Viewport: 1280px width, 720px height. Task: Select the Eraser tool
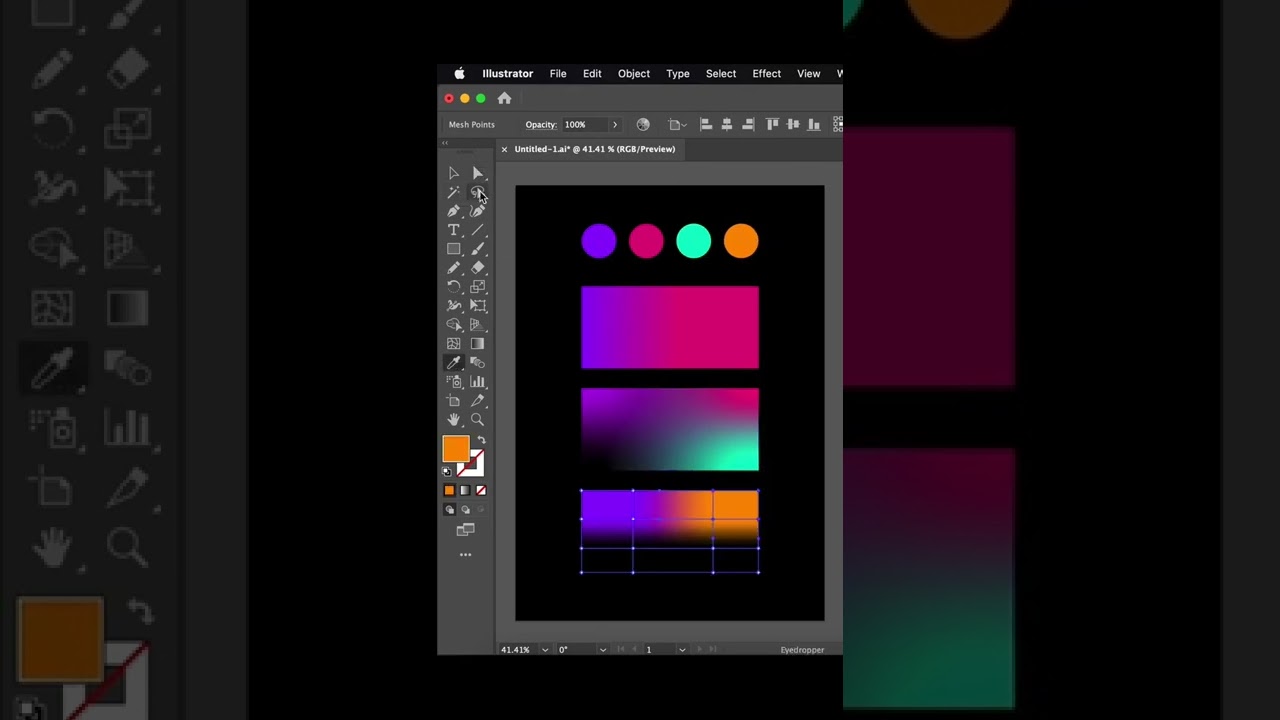477,268
